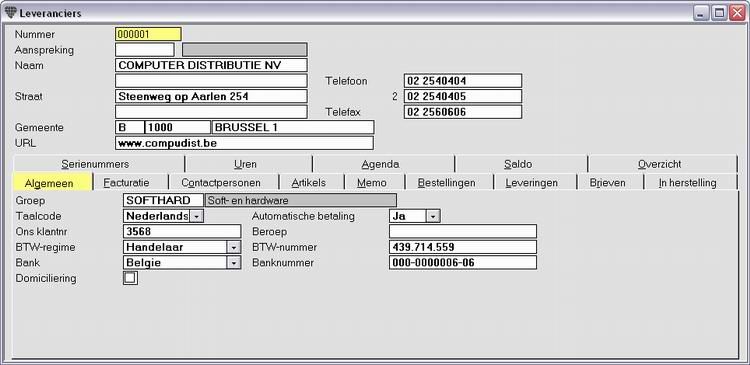Edit Banknummer field 000-0000006-06
Screen dimensions: 750x365
(463, 263)
